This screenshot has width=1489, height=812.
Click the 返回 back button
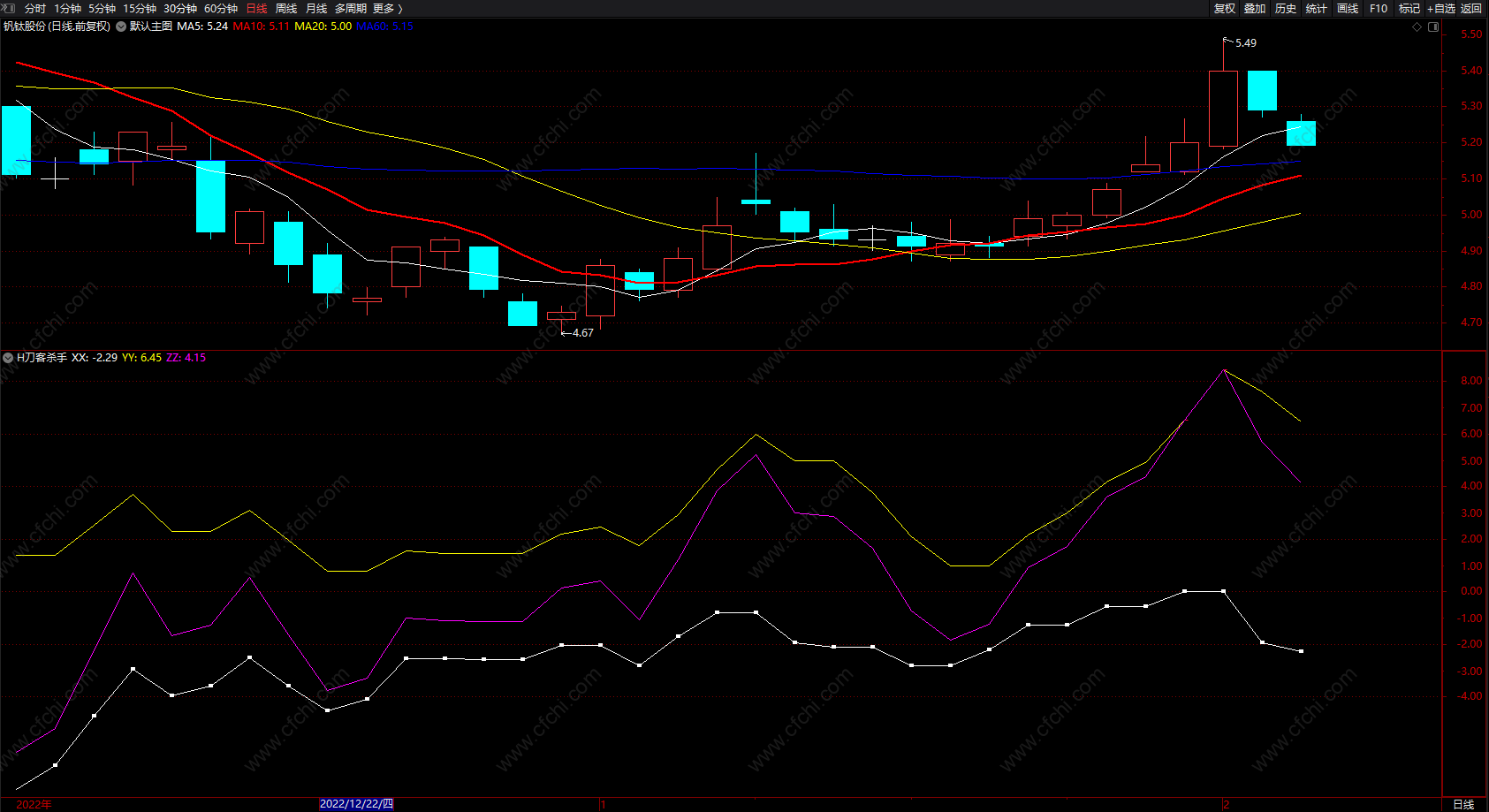click(x=1471, y=8)
